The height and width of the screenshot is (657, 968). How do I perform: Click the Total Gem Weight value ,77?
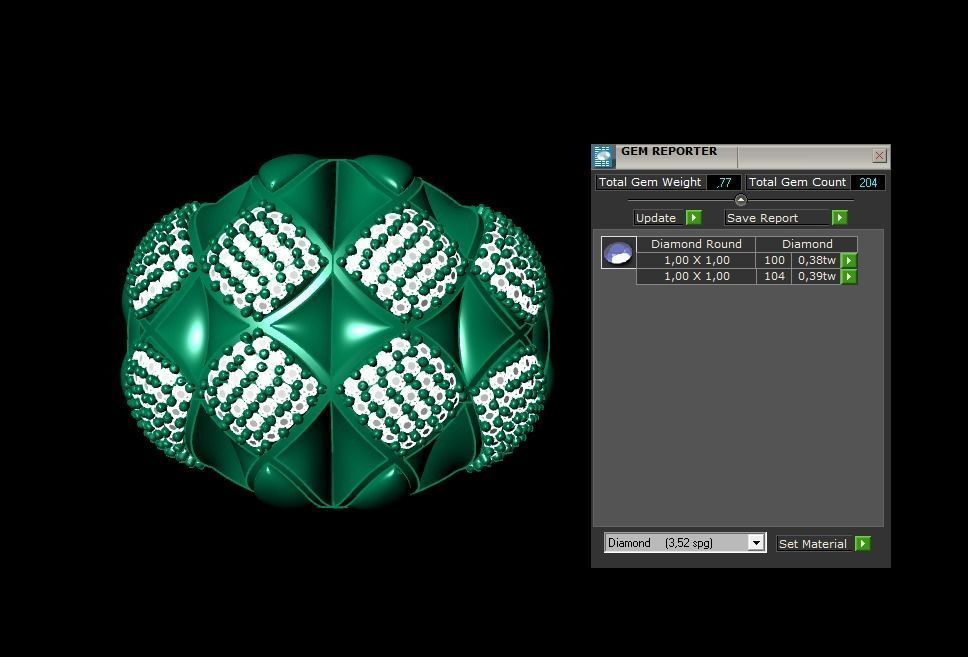click(x=724, y=182)
